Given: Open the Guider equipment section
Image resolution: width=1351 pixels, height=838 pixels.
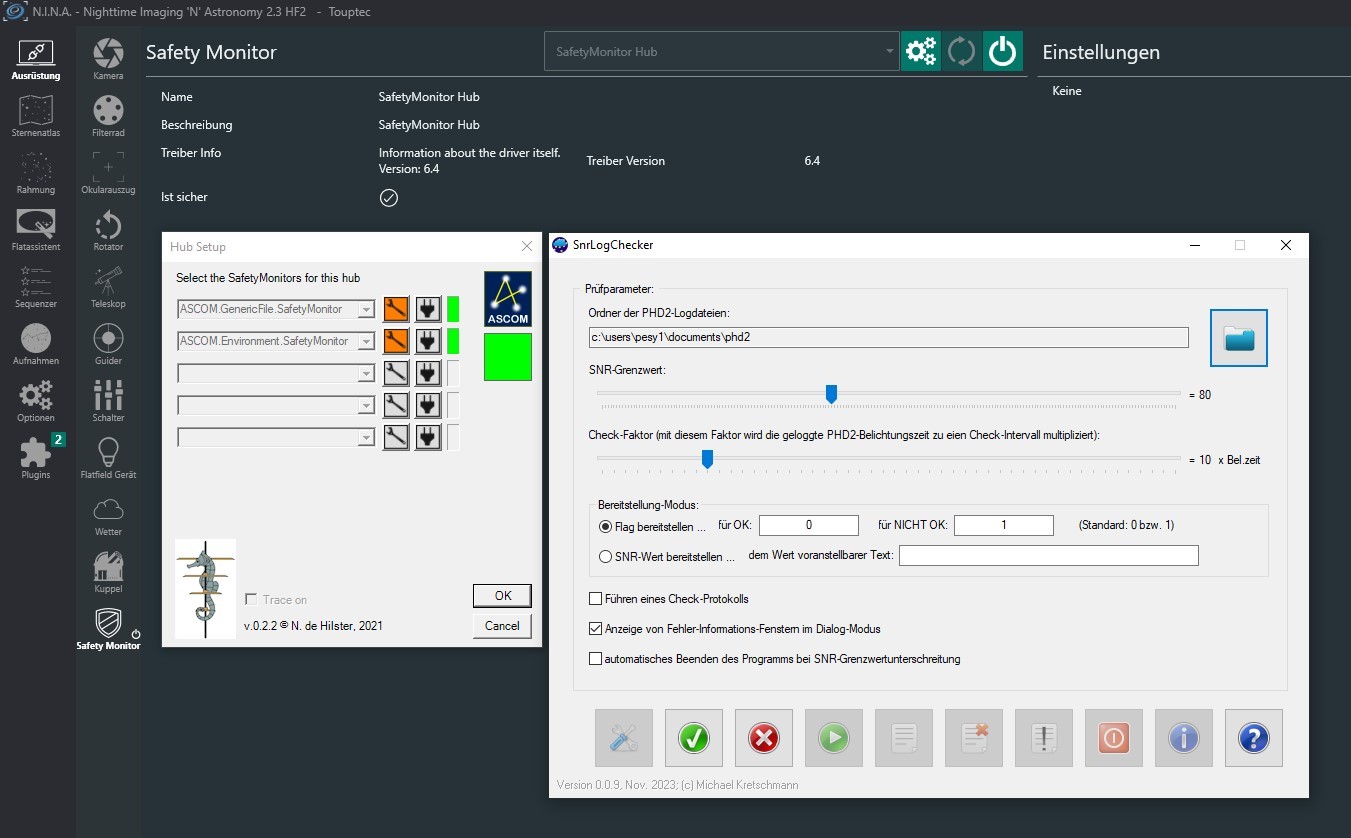Looking at the screenshot, I should (x=108, y=344).
